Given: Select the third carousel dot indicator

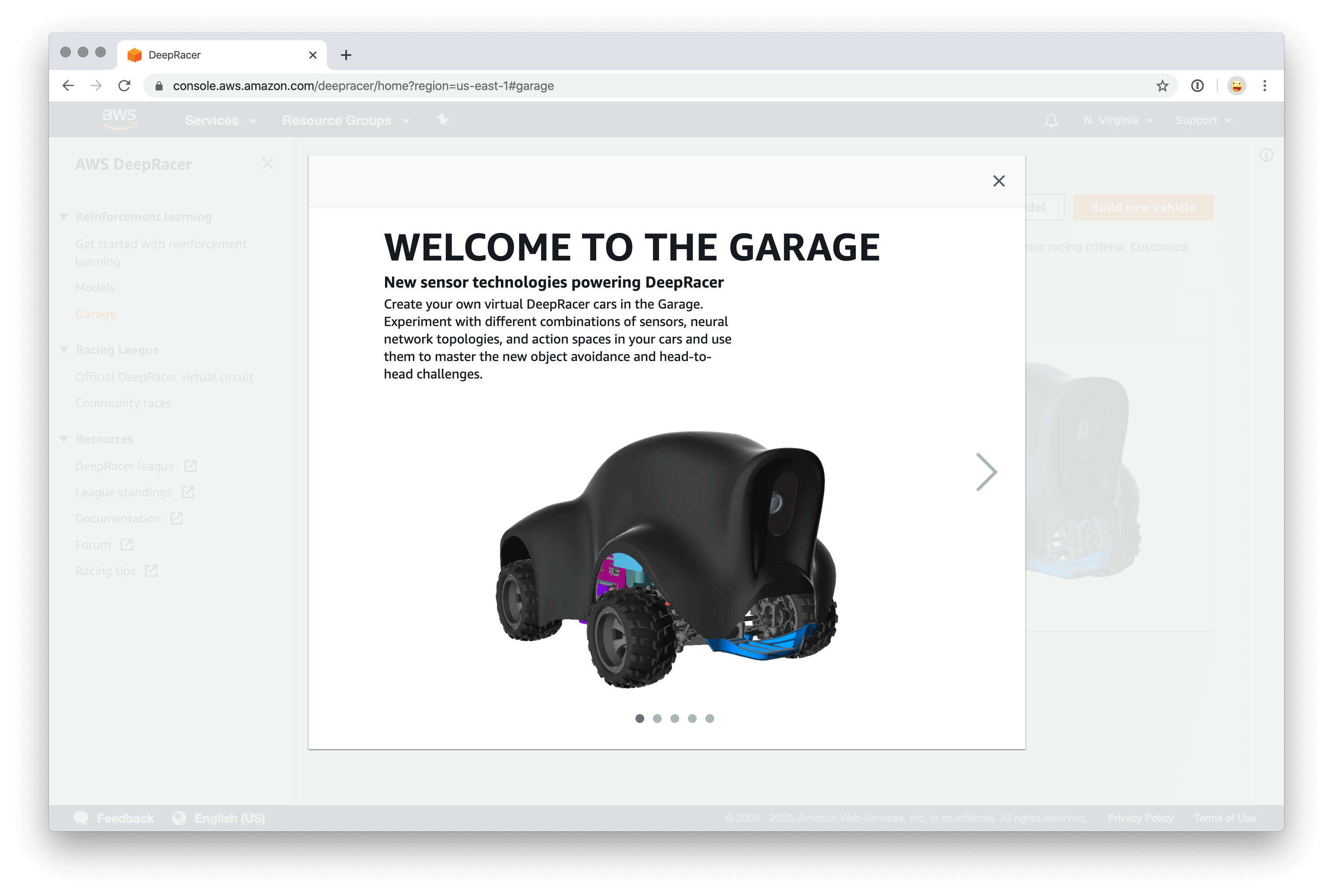Looking at the screenshot, I should pyautogui.click(x=675, y=719).
